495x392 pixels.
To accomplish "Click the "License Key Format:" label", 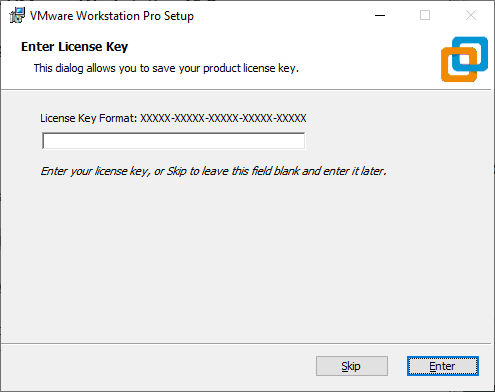I will pos(89,118).
